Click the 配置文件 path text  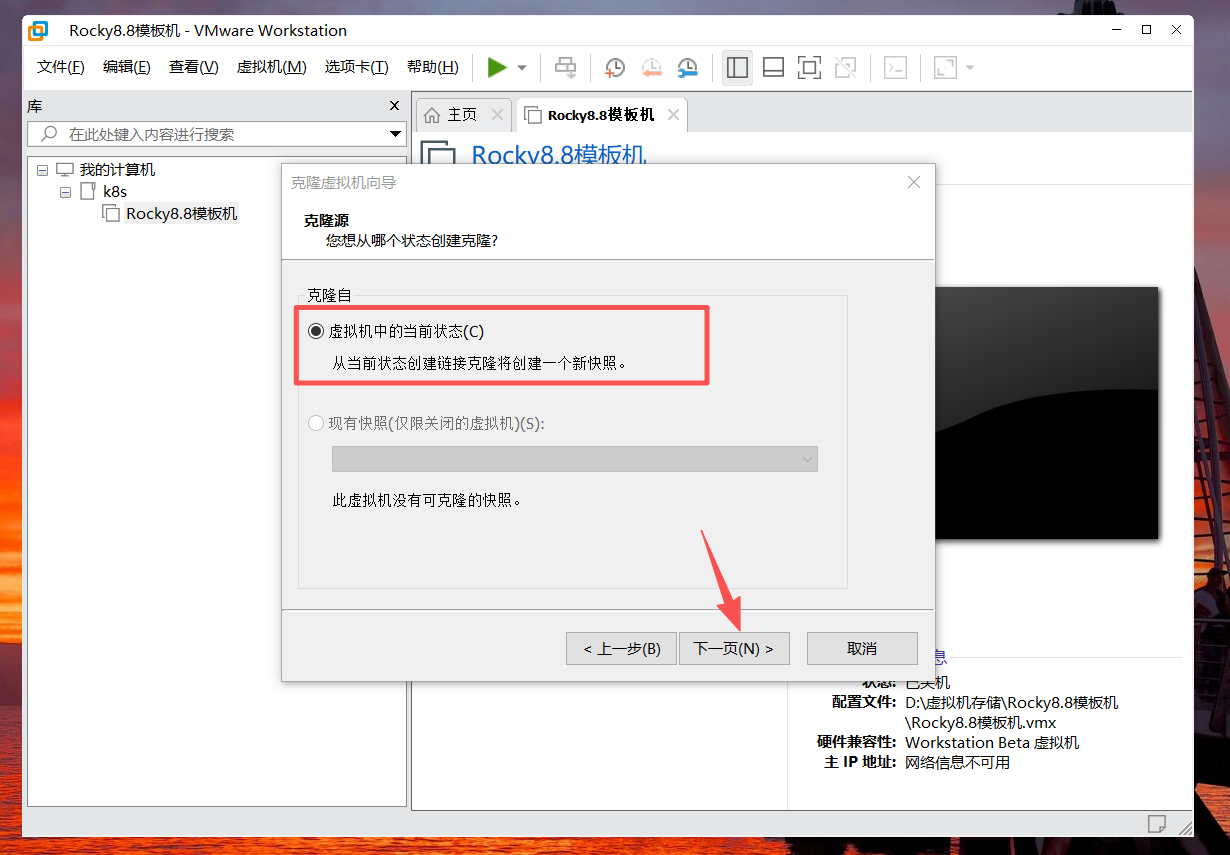click(x=1011, y=712)
